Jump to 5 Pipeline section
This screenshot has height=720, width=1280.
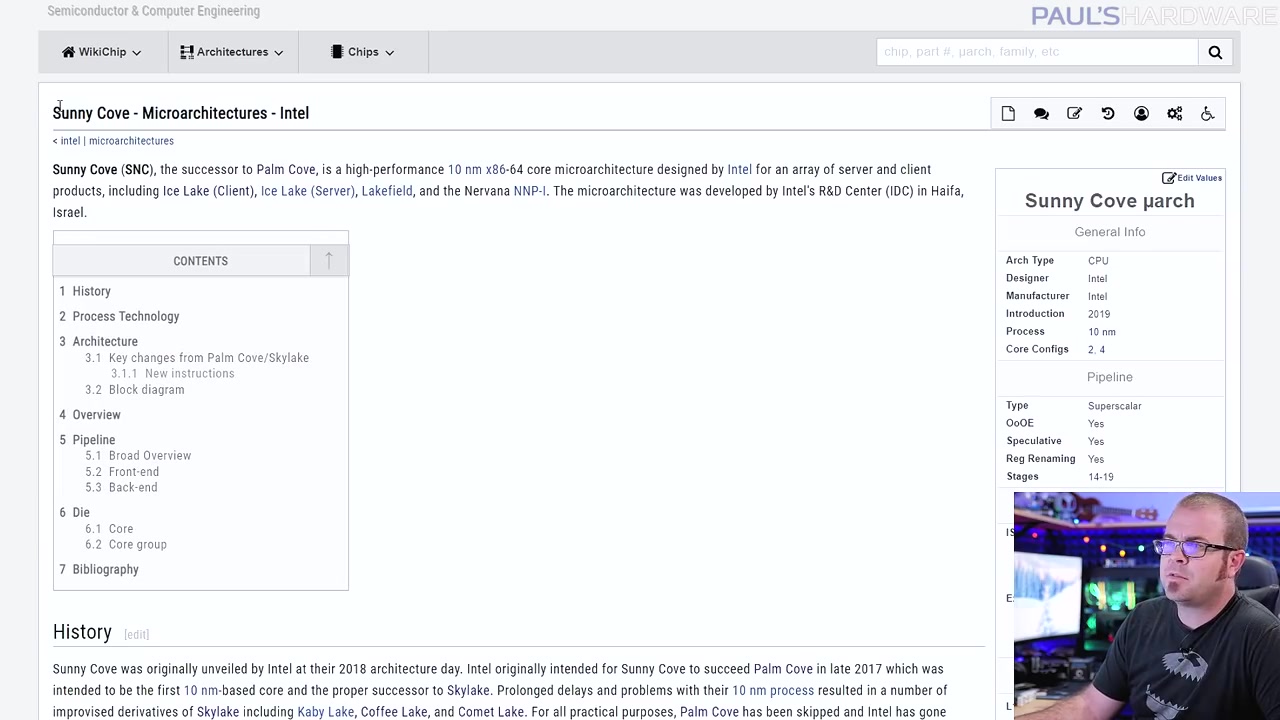[87, 439]
